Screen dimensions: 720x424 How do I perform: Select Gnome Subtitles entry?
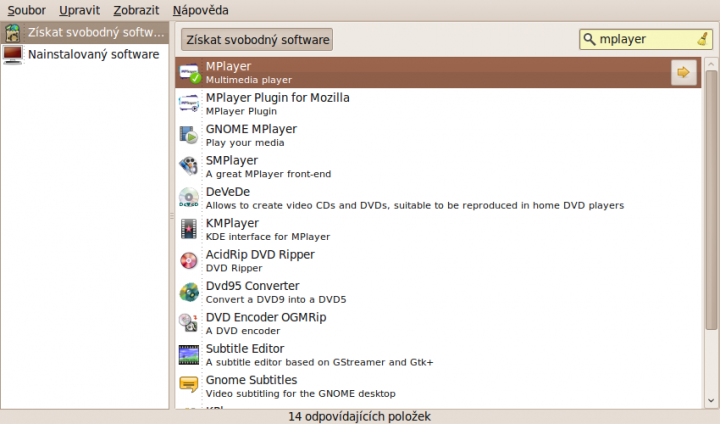(x=438, y=386)
